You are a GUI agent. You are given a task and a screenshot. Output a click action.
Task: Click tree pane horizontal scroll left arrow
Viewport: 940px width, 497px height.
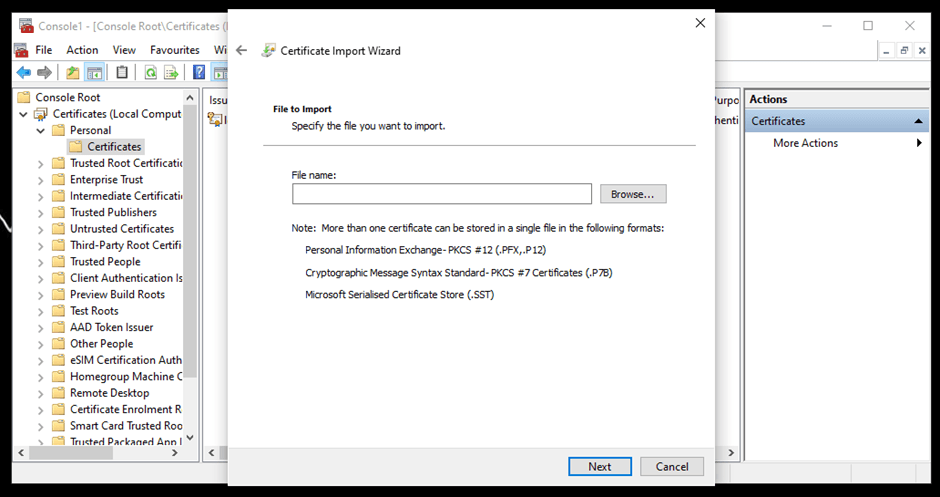coord(22,453)
